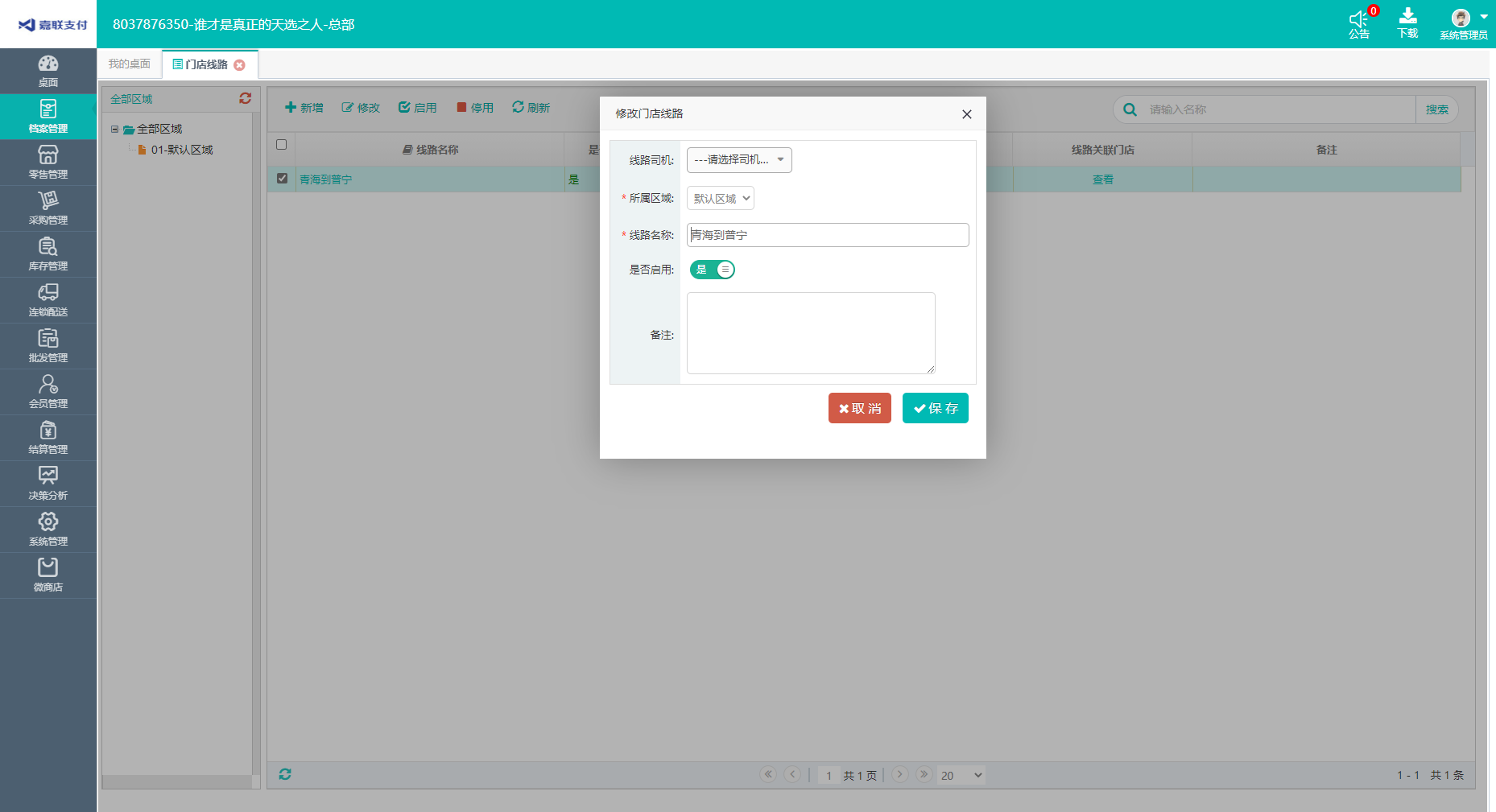Click the 启用 toolbar button
The image size is (1496, 812).
point(418,108)
